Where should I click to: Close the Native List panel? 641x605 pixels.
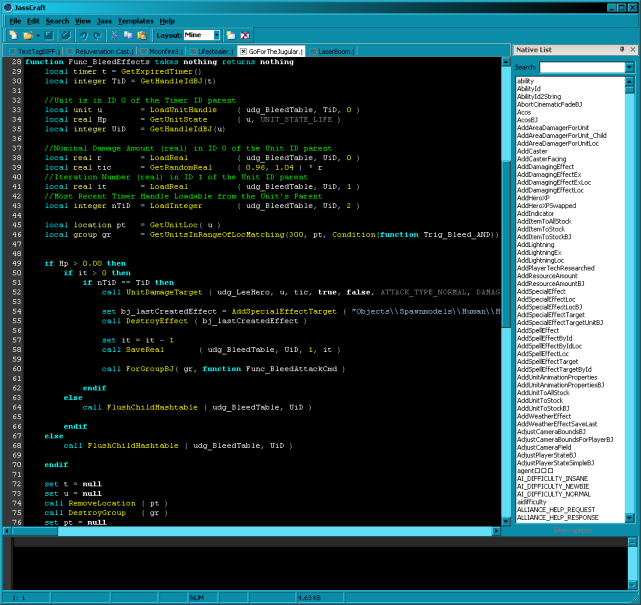point(632,49)
